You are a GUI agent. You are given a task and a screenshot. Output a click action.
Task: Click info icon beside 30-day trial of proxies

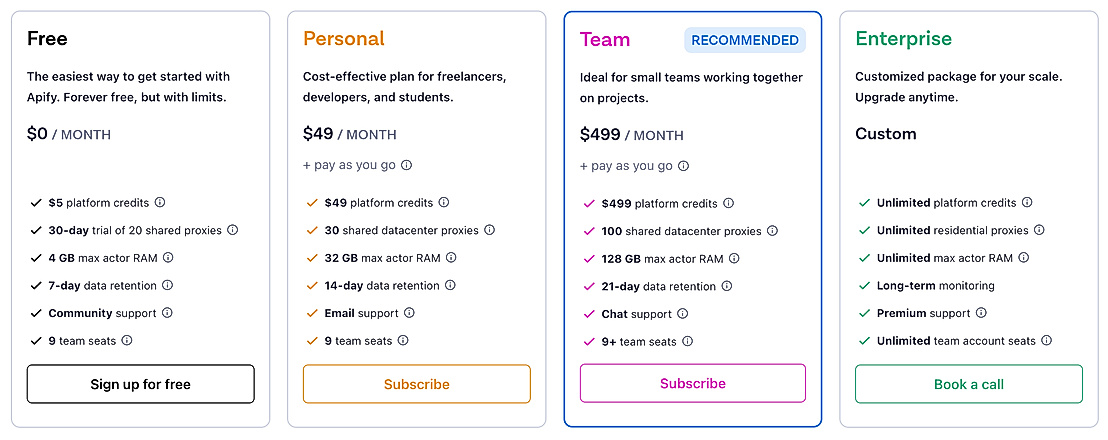coord(233,230)
